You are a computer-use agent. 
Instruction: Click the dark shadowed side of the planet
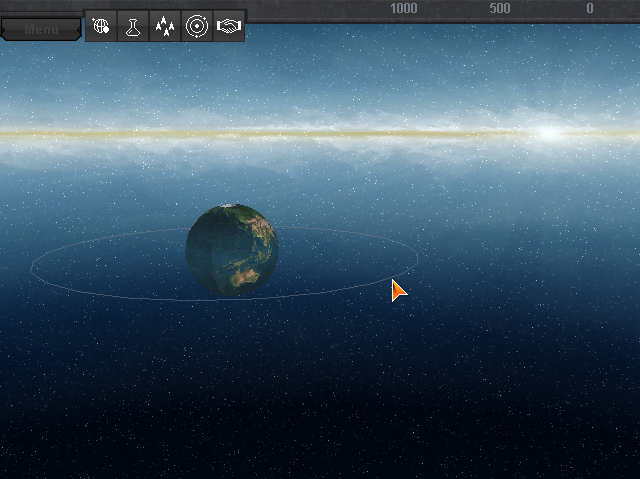(204, 250)
